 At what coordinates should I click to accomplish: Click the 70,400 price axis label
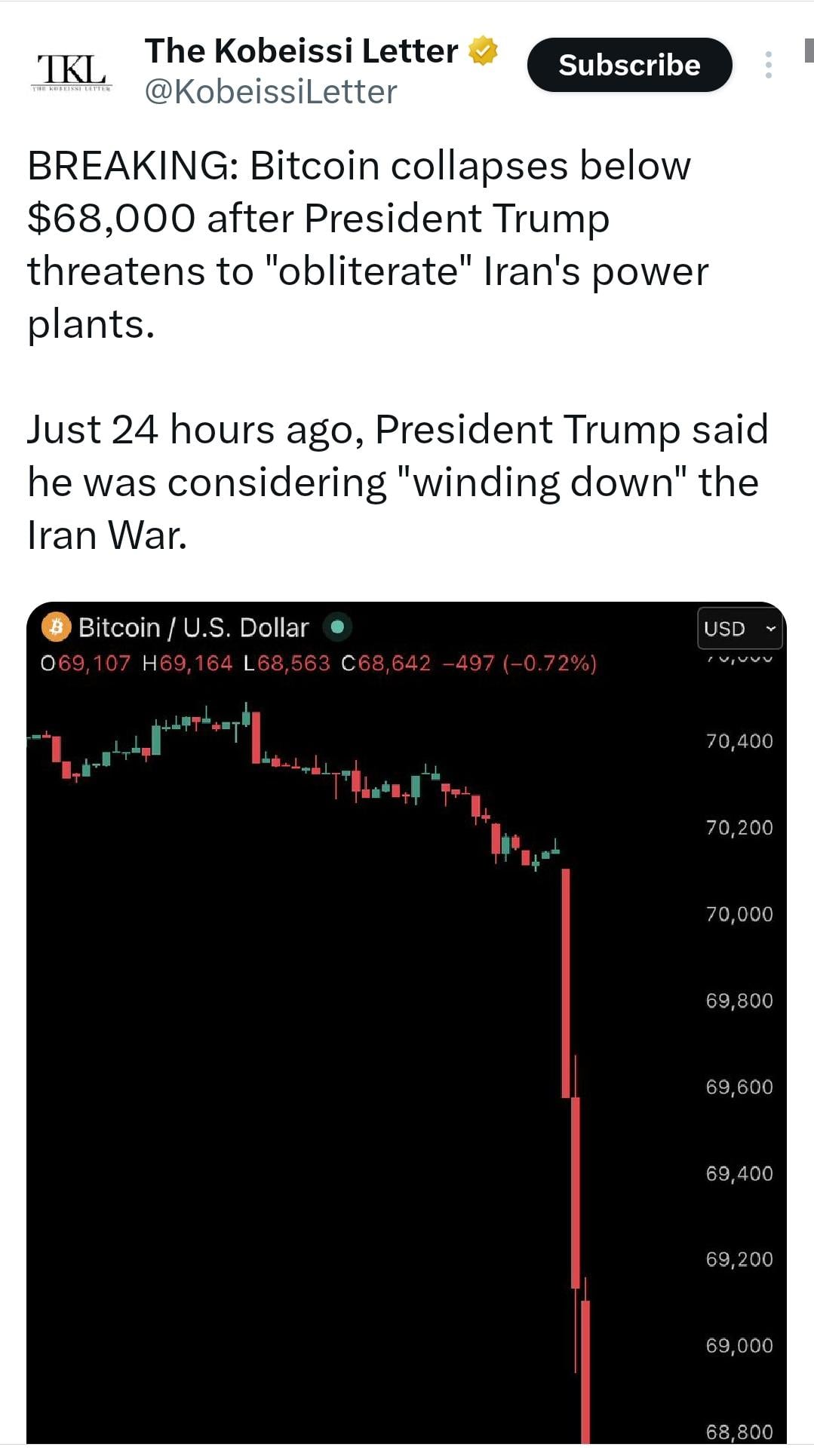point(739,741)
